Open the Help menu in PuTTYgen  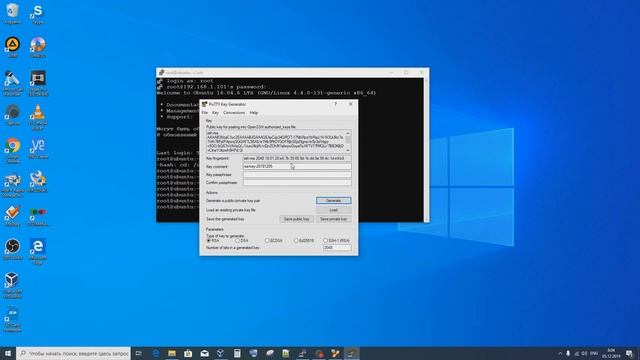(x=253, y=113)
